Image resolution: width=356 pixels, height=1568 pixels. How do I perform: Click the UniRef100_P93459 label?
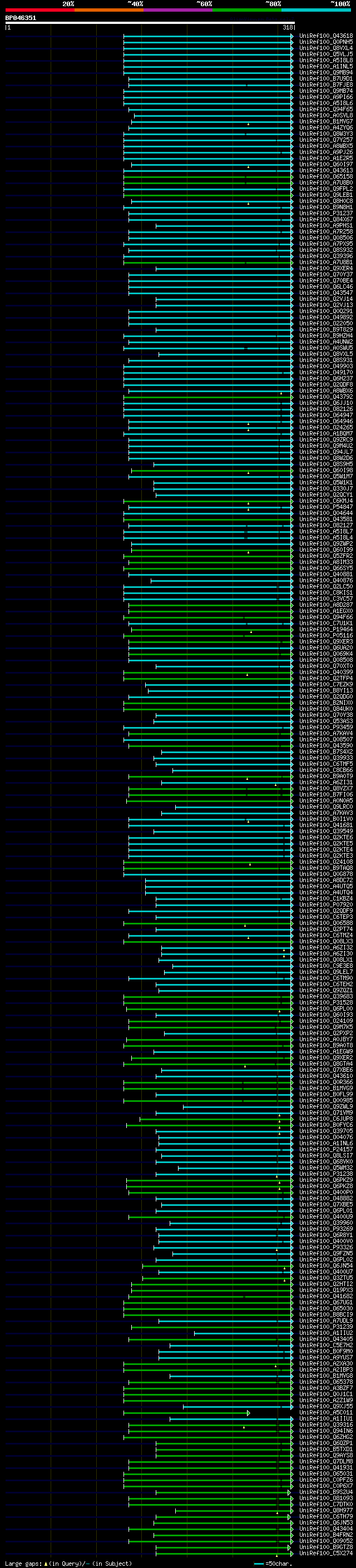[x=325, y=728]
